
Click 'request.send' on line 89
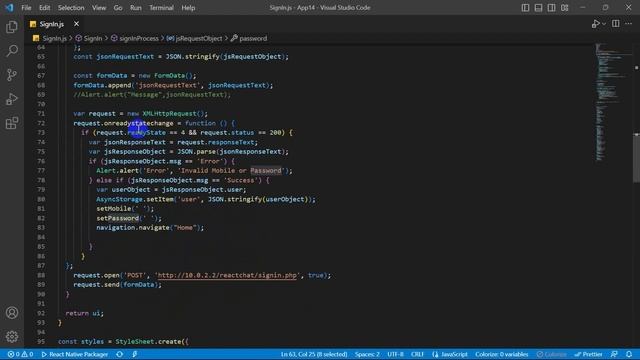tap(96, 285)
